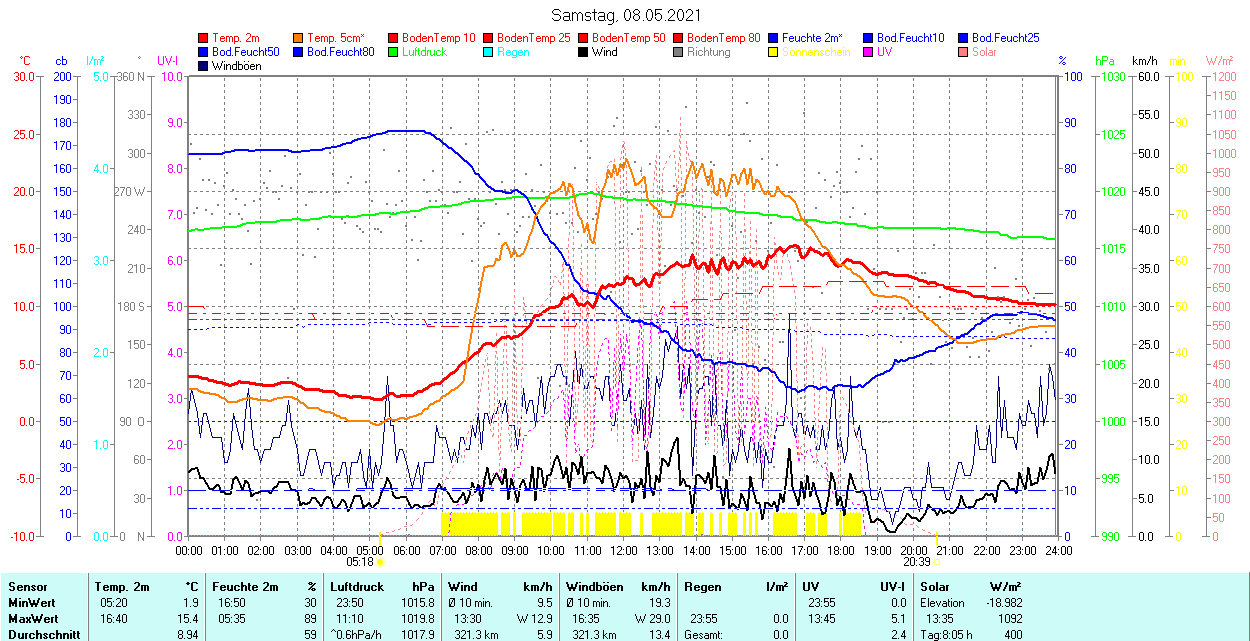Click the MaxWert row label
This screenshot has width=1250, height=641.
(x=35, y=619)
